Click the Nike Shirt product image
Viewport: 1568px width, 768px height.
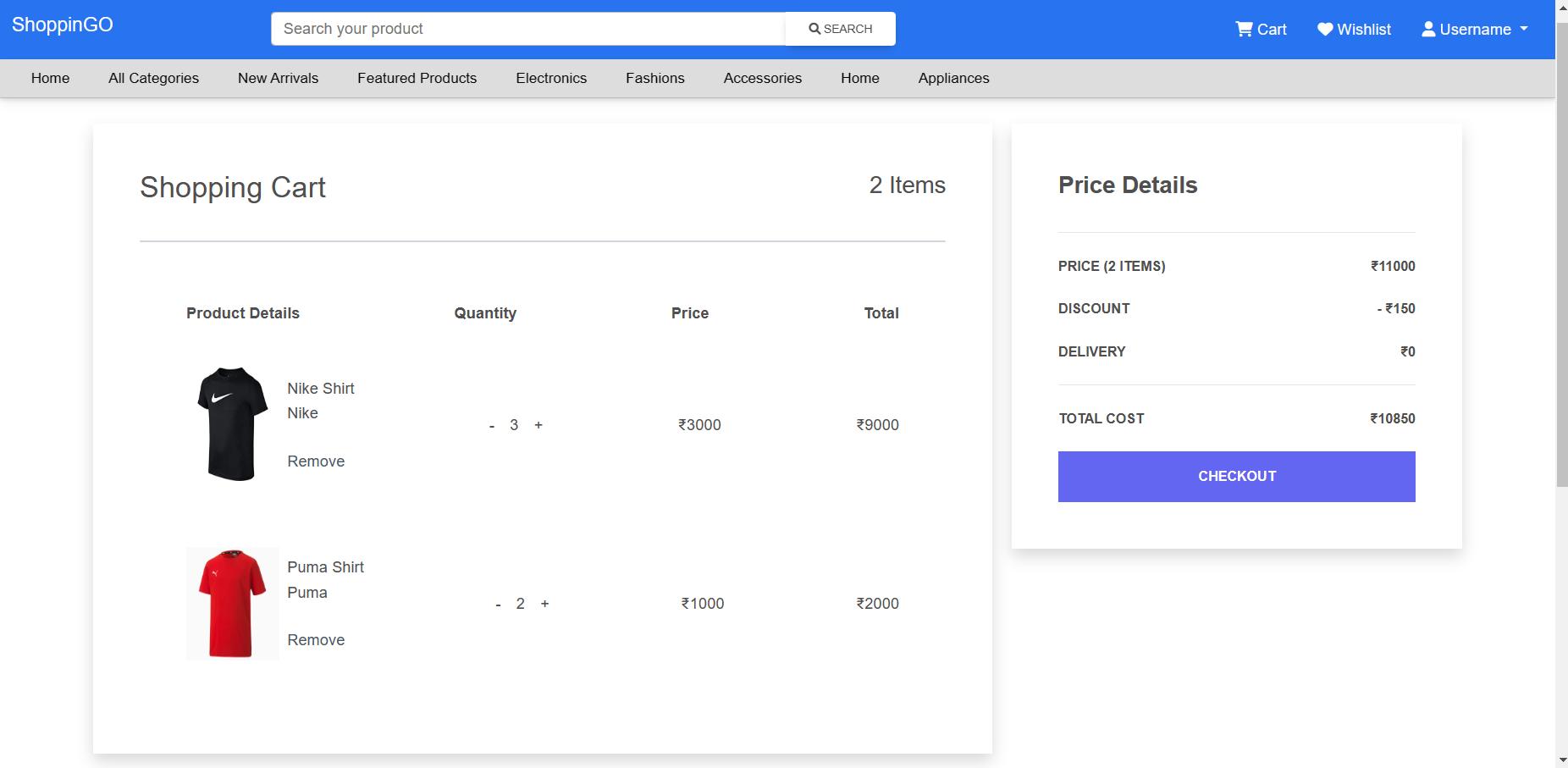[231, 423]
